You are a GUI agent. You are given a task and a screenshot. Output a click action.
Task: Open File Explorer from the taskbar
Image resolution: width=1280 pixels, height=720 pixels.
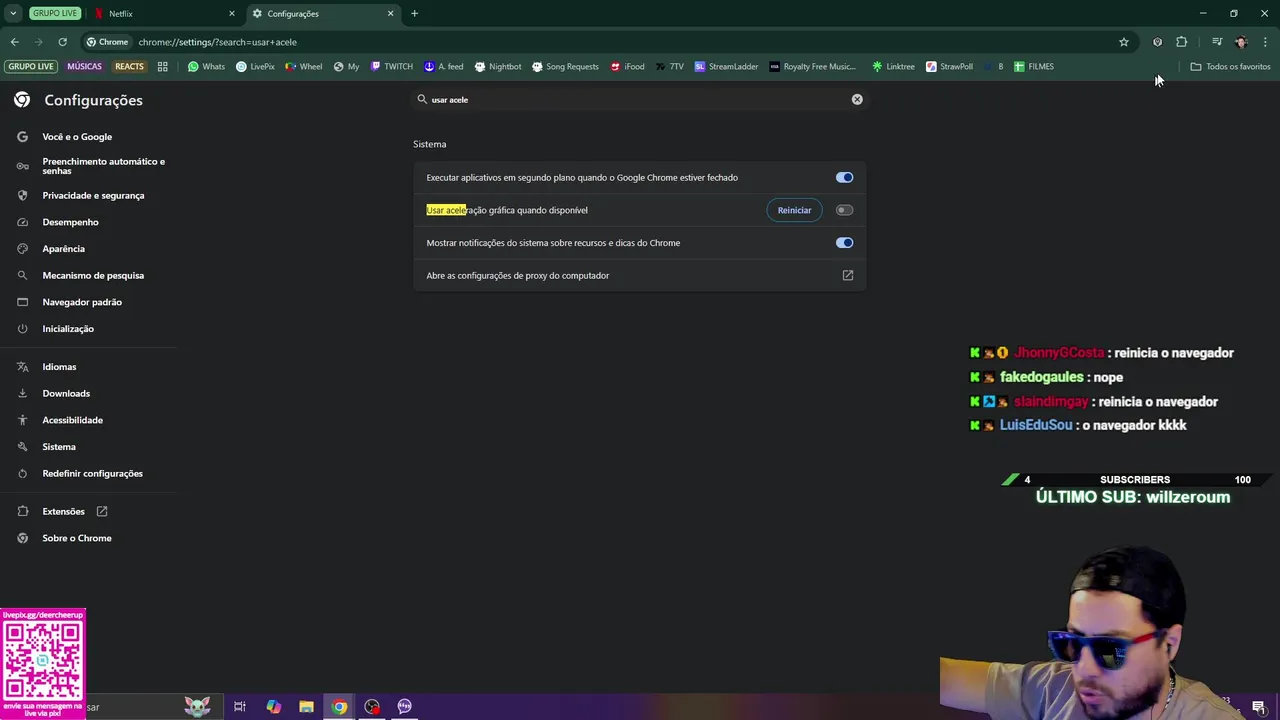pyautogui.click(x=306, y=707)
